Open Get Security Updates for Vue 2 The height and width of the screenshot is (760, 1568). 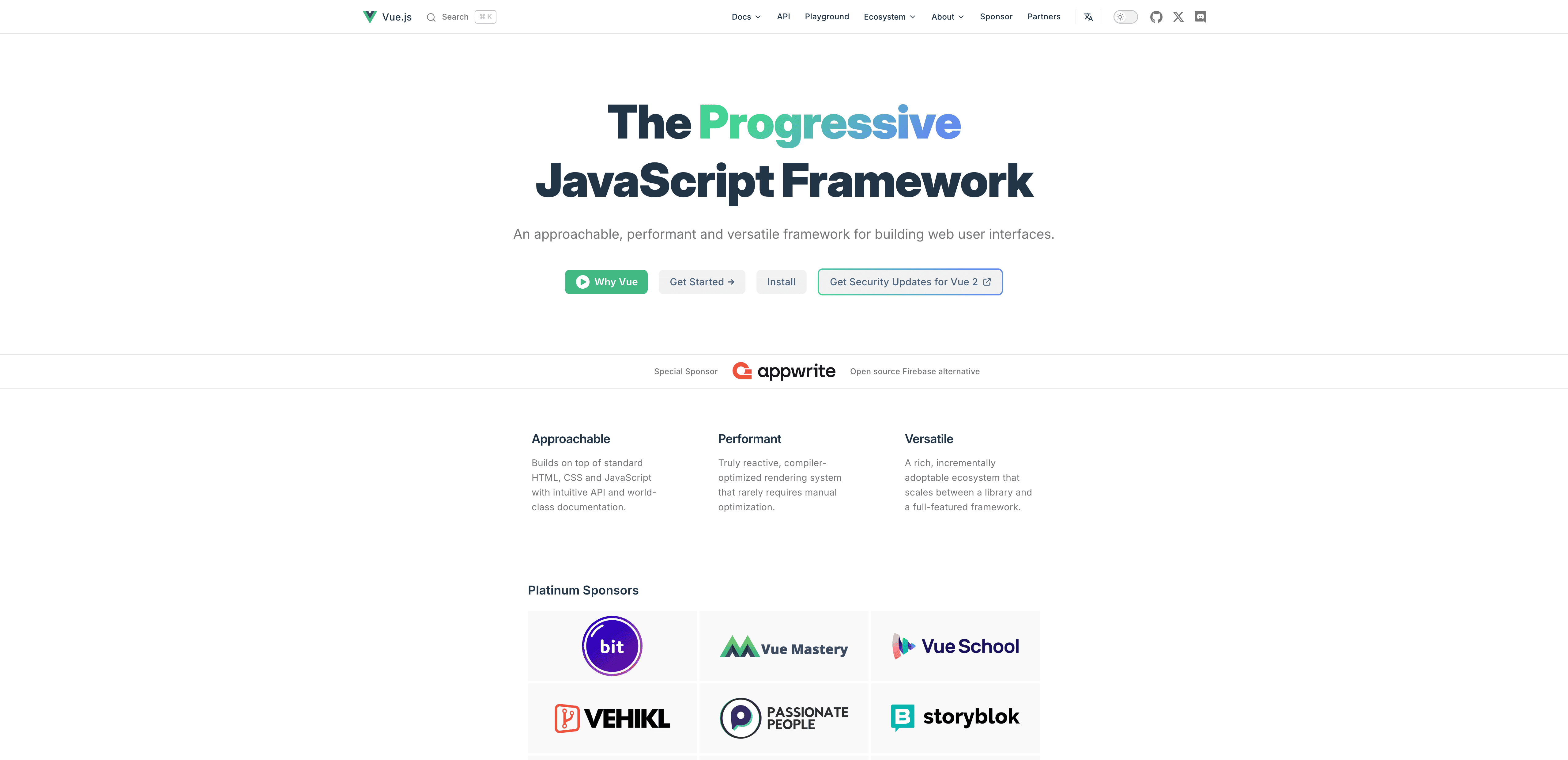[x=909, y=282]
